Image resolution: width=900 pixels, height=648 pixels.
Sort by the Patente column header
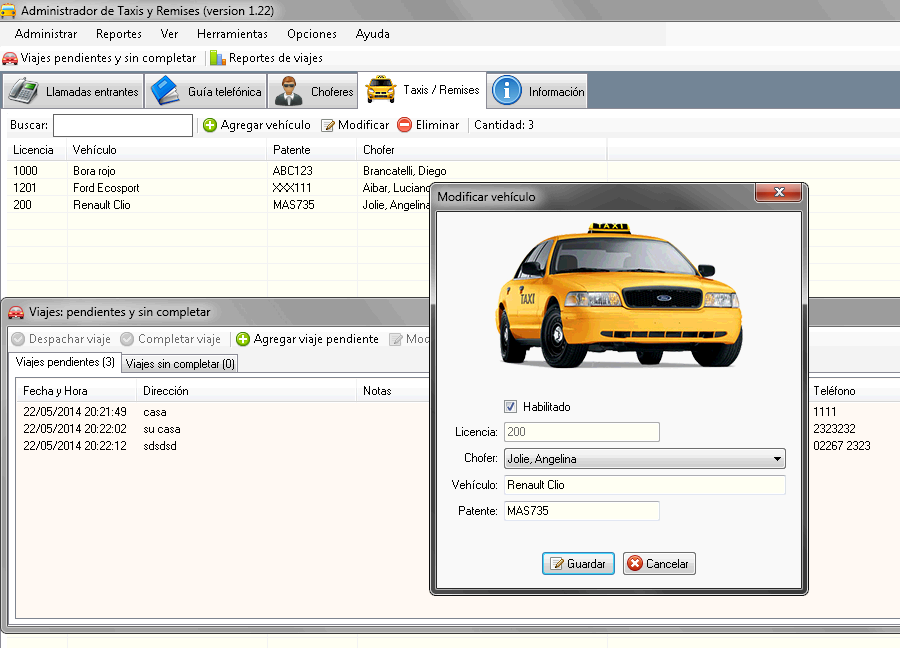click(x=312, y=150)
